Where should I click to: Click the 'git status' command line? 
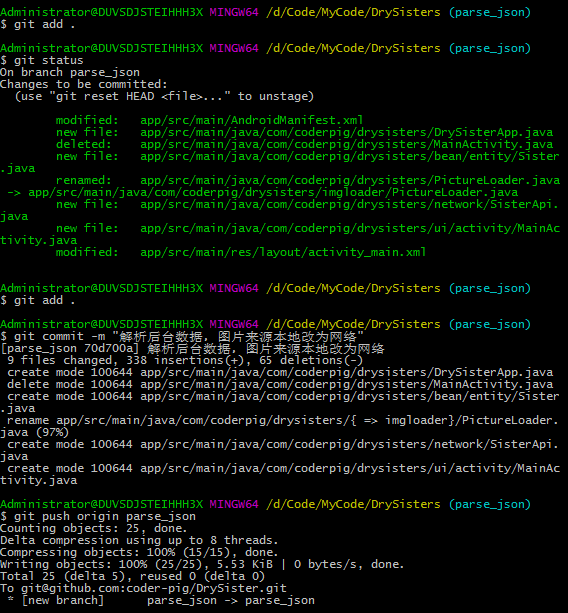point(42,60)
